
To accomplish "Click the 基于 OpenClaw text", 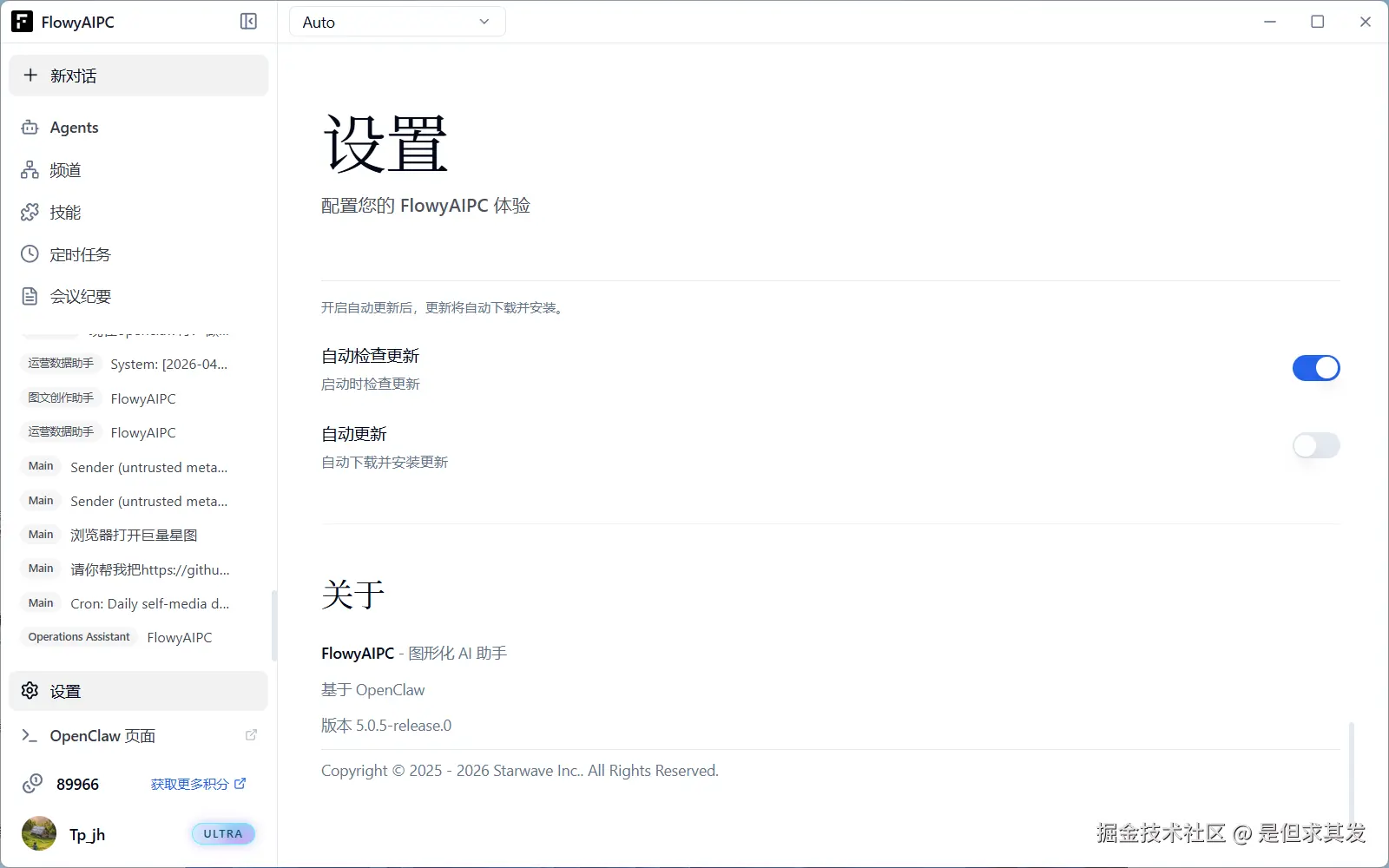I will click(373, 690).
